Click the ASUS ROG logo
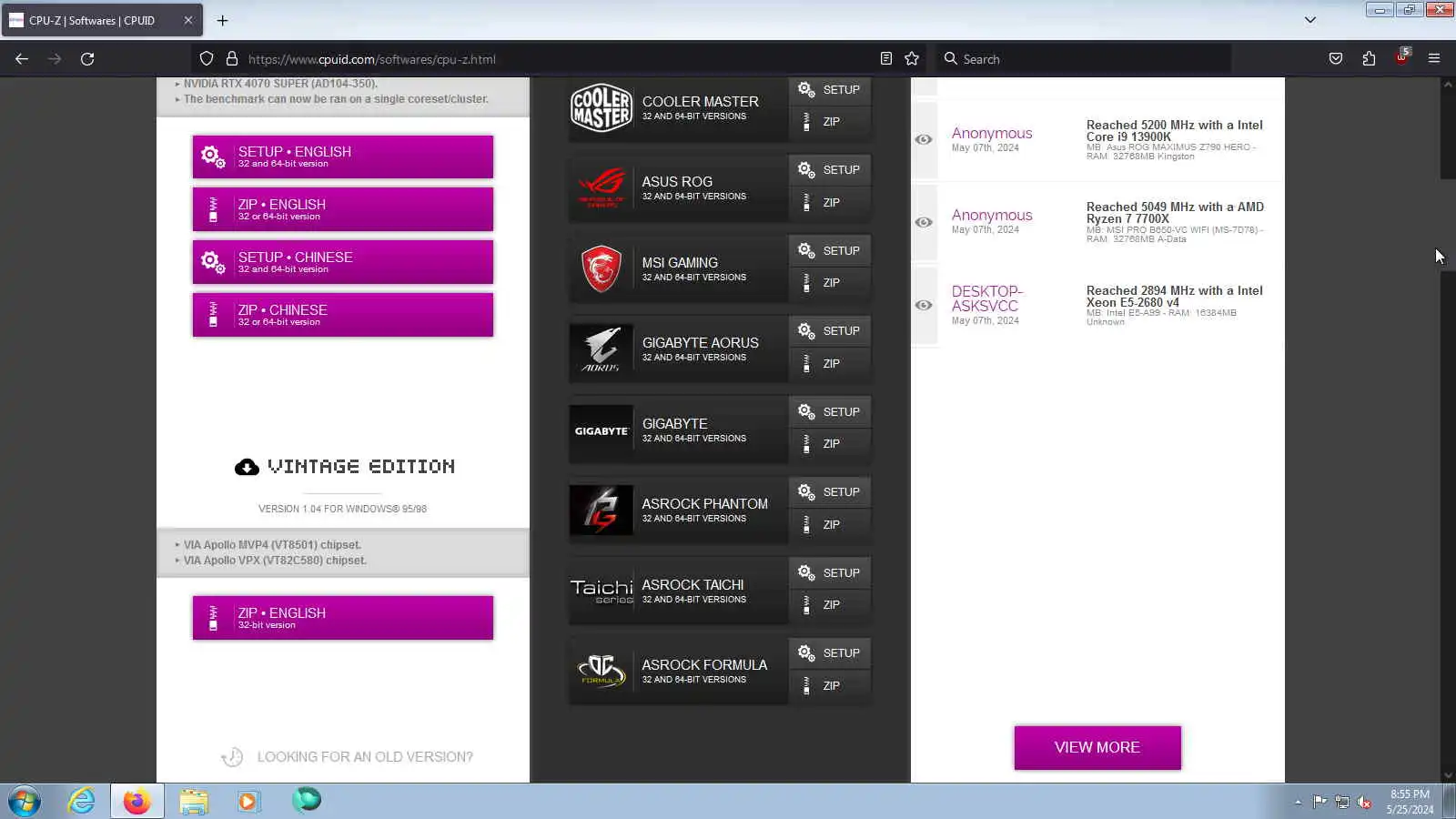The width and height of the screenshot is (1456, 819). pos(602,188)
